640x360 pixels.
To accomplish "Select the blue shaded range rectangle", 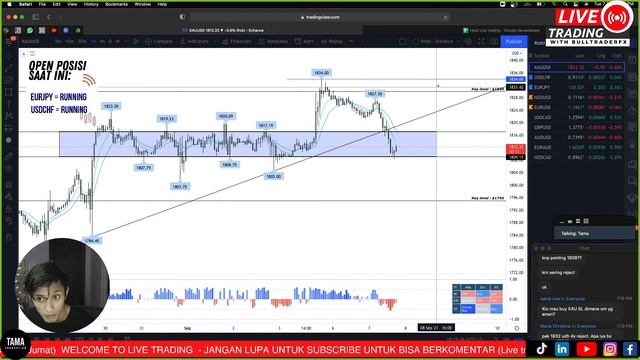I will click(248, 144).
